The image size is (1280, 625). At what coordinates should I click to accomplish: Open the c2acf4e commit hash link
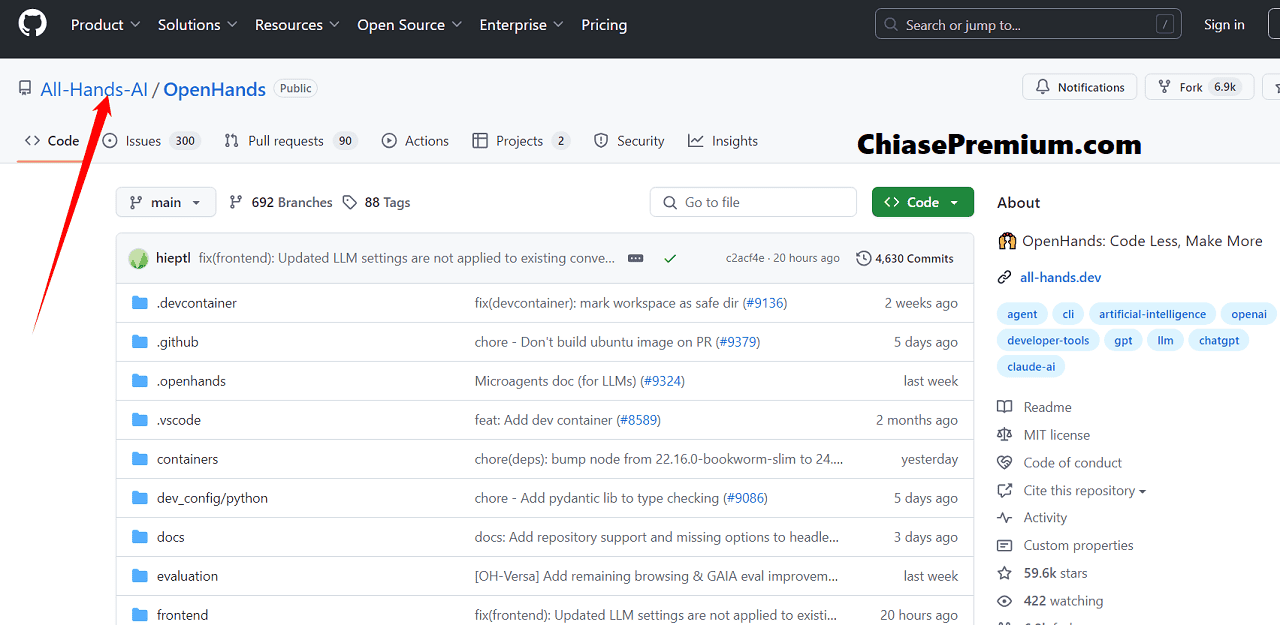click(x=745, y=258)
